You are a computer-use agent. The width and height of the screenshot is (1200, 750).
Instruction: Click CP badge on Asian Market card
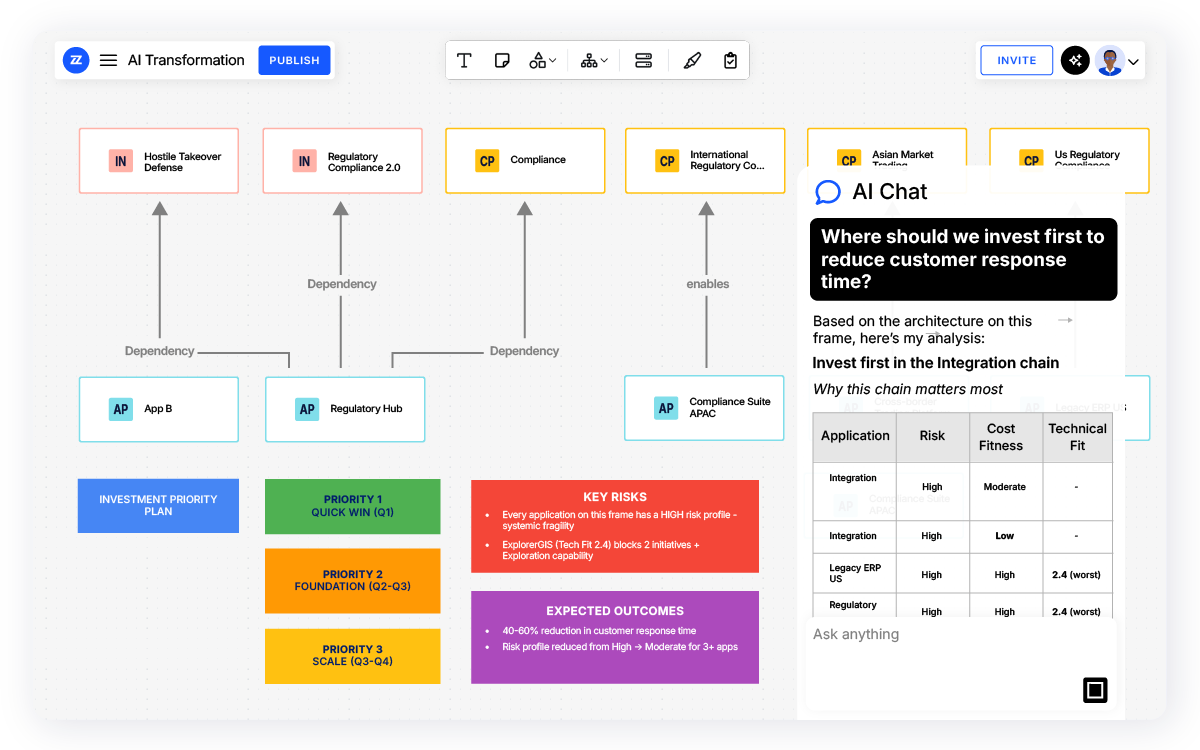click(849, 160)
